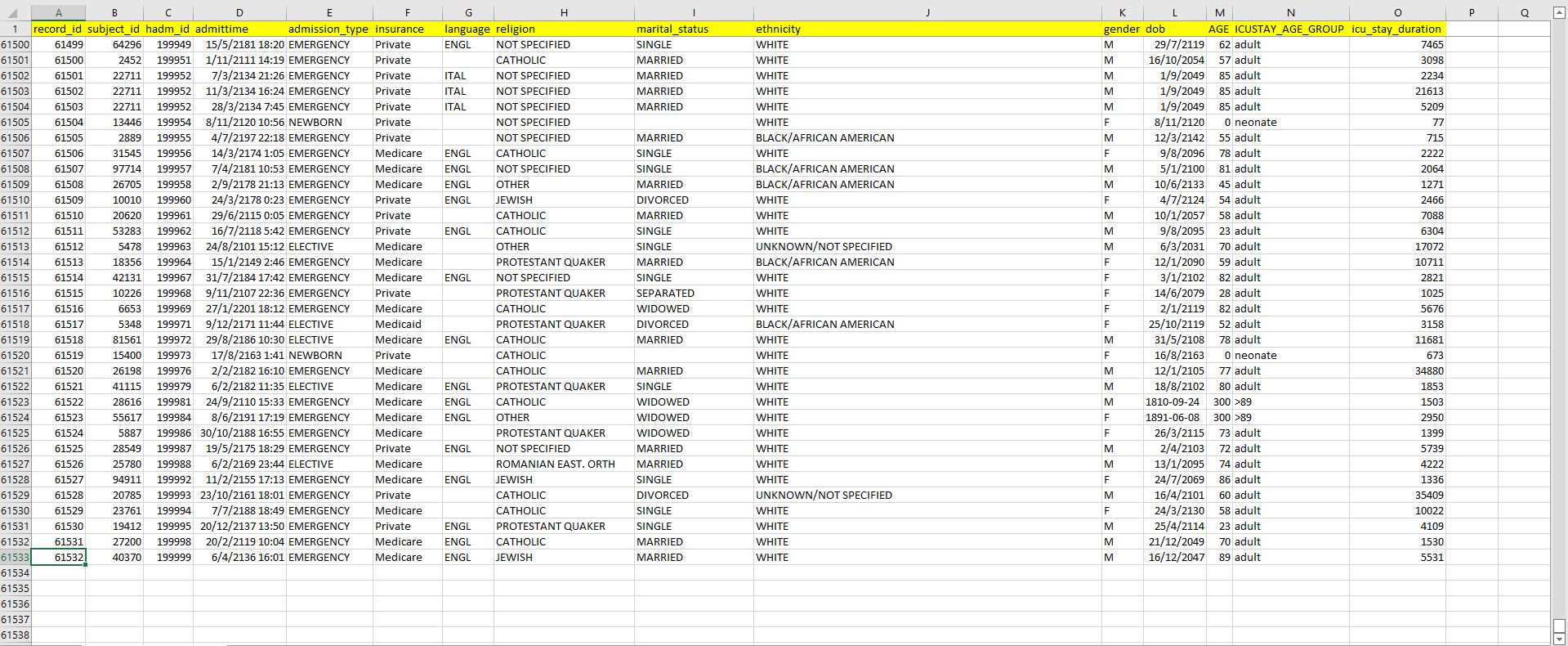Click the icu_stay_duration cell 10022
1568x646 pixels.
point(1397,510)
